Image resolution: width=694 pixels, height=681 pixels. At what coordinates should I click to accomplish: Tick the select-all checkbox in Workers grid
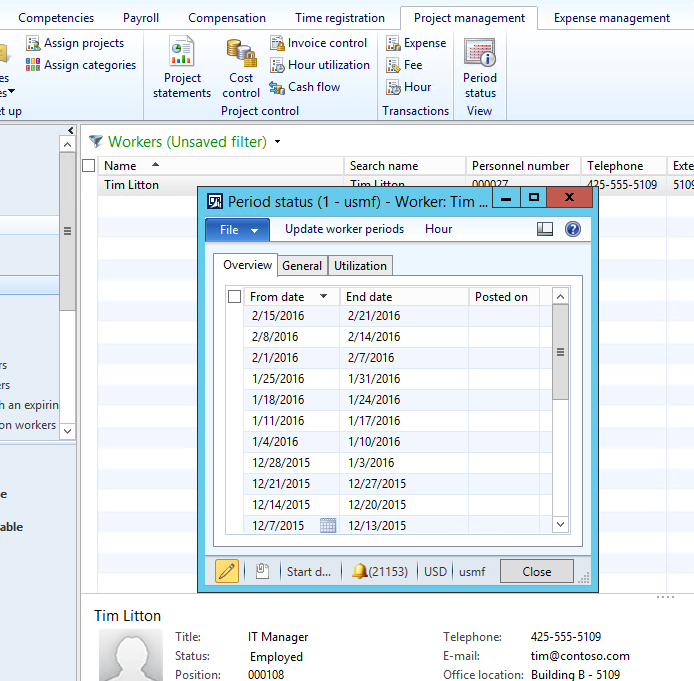tap(89, 166)
